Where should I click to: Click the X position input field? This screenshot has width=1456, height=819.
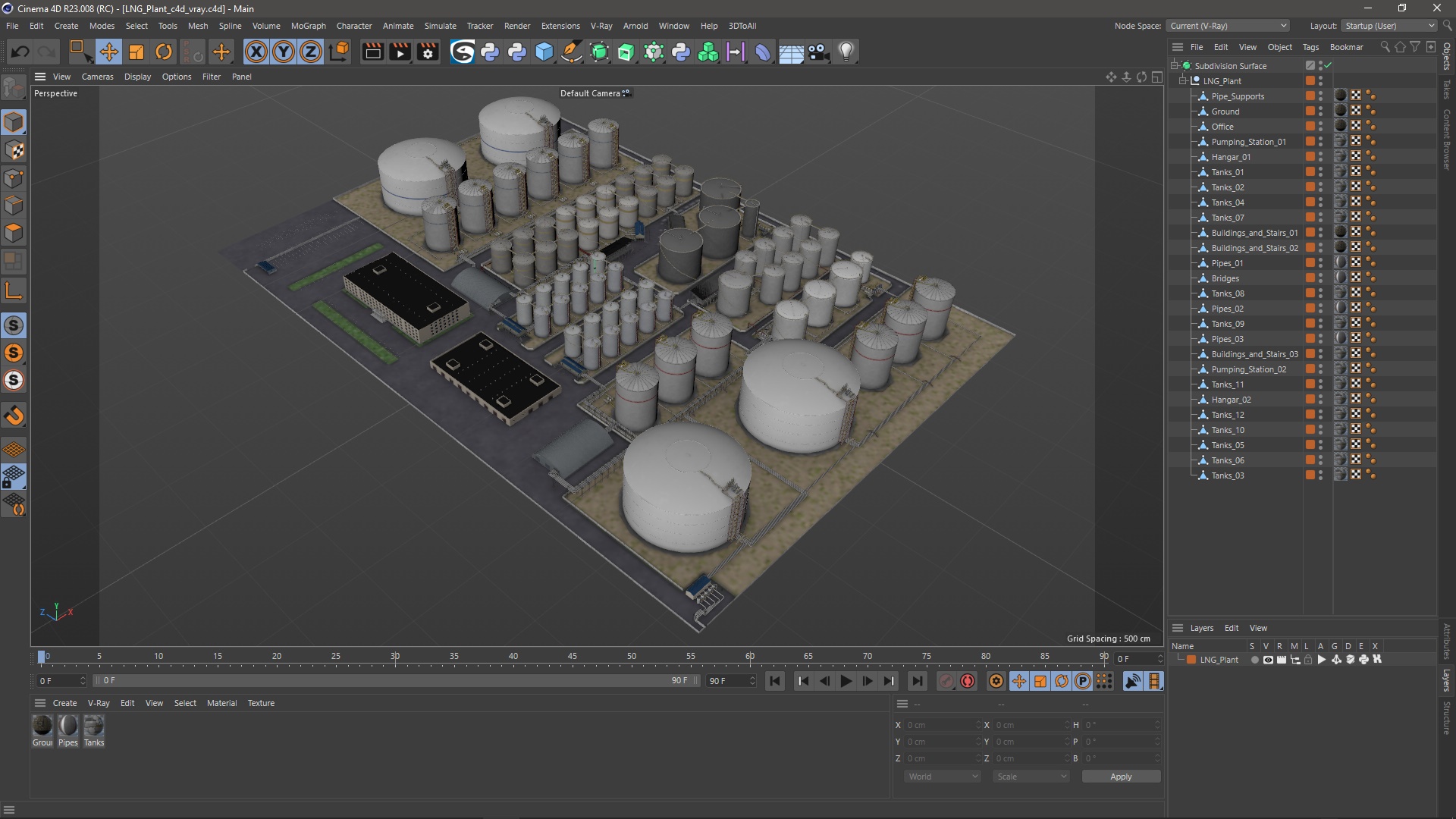943,725
